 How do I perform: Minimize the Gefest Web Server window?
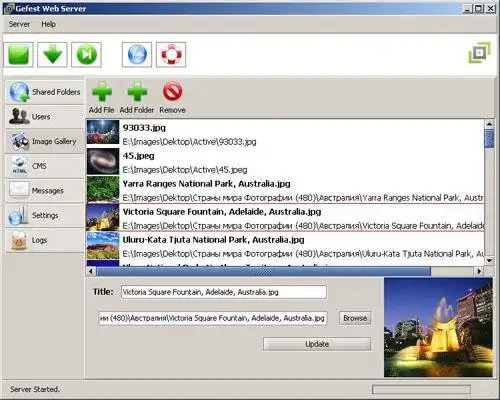tap(467, 9)
